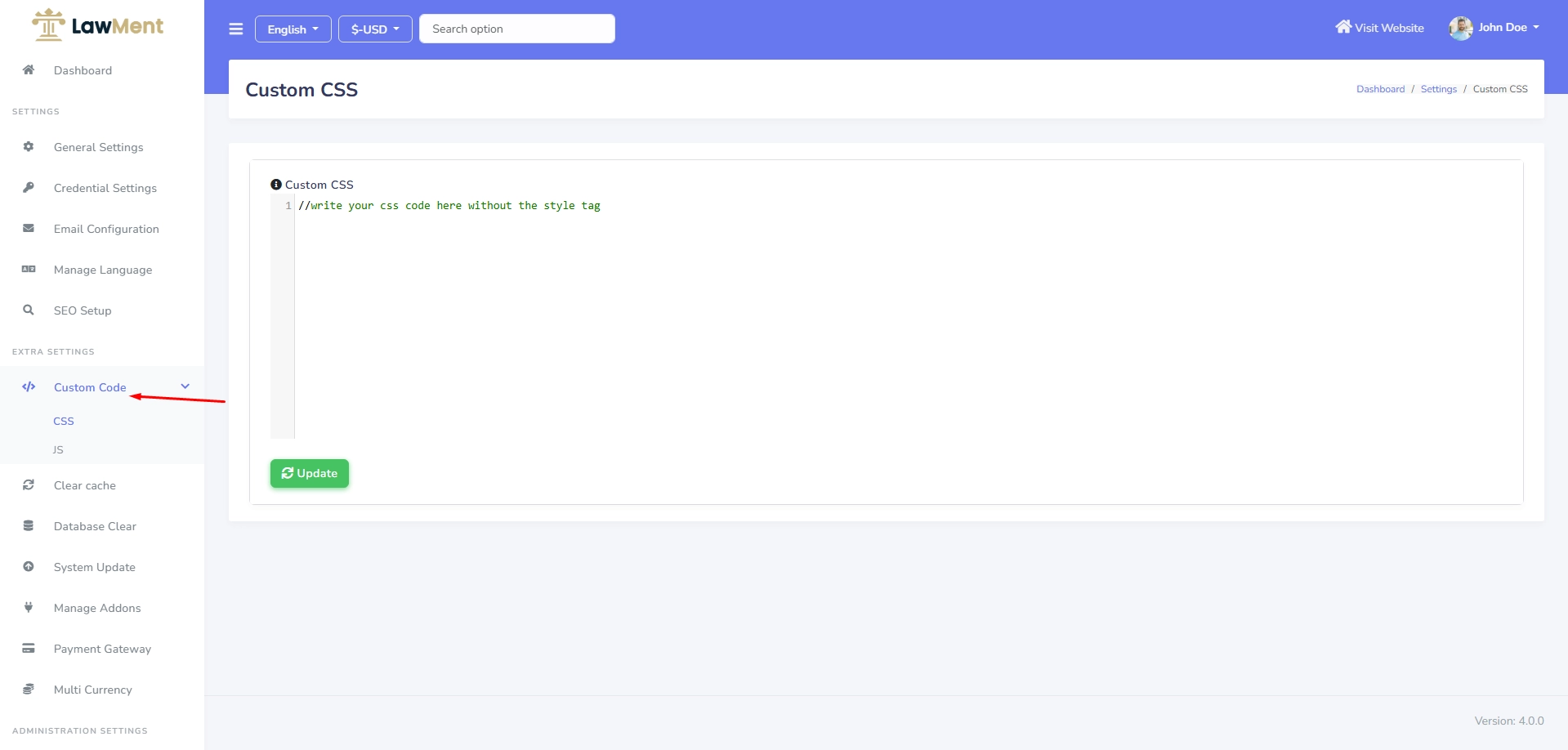Click the Custom CSS info icon
Image resolution: width=1568 pixels, height=750 pixels.
click(276, 185)
